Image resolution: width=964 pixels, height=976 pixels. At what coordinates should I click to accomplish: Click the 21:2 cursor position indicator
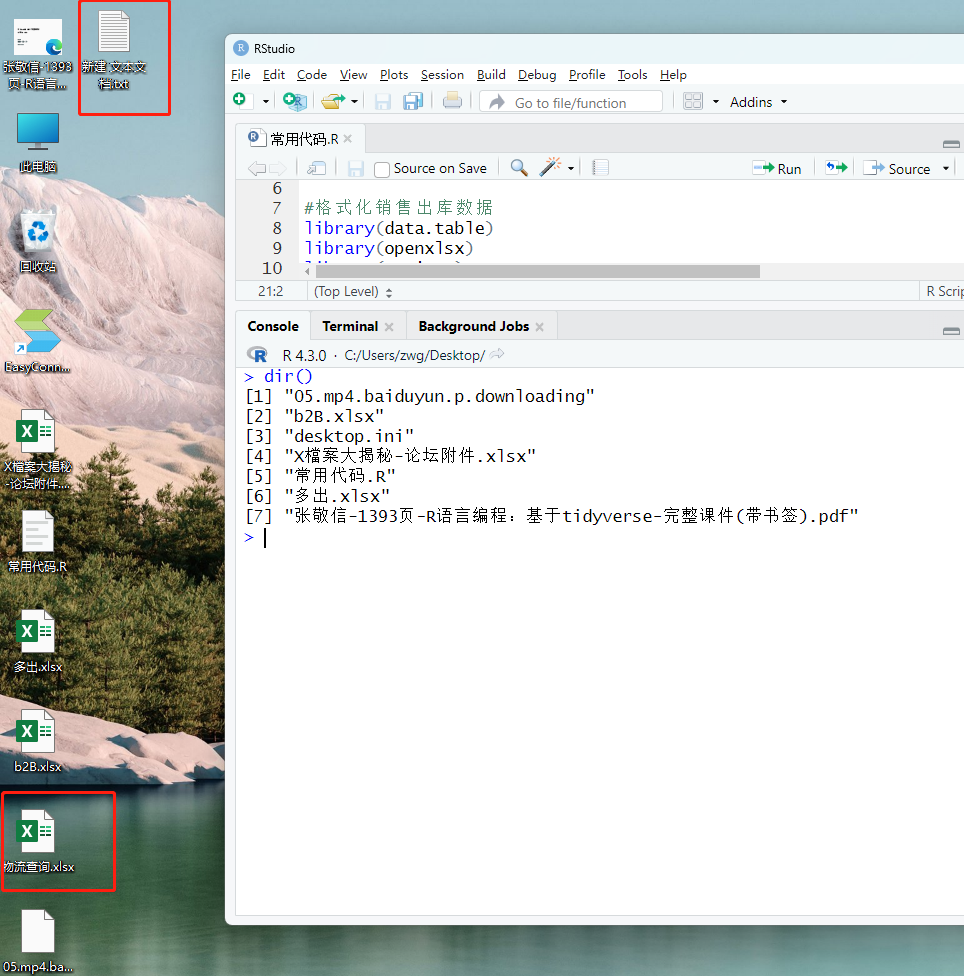[x=271, y=291]
